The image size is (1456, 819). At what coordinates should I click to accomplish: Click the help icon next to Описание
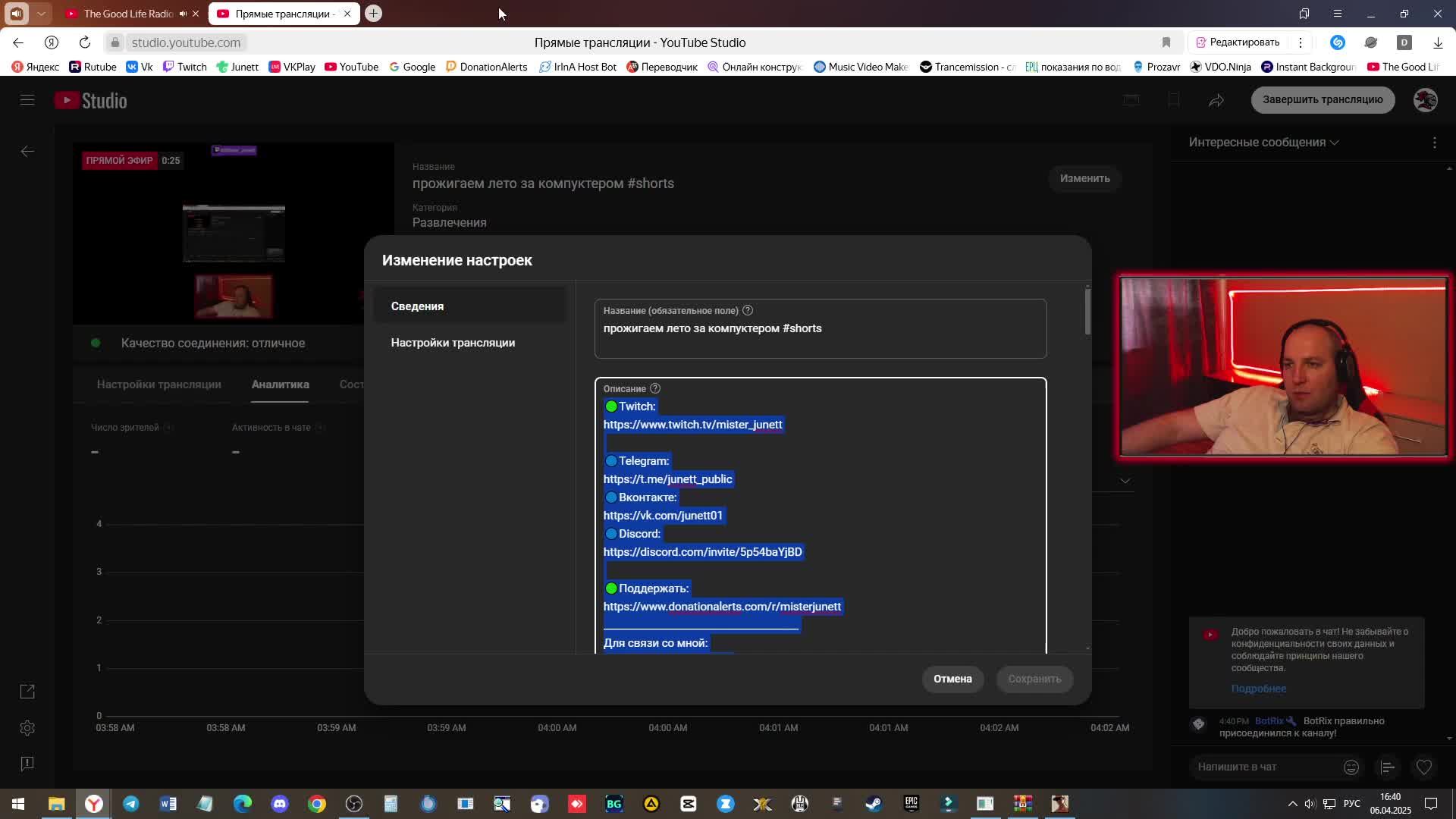(x=655, y=388)
